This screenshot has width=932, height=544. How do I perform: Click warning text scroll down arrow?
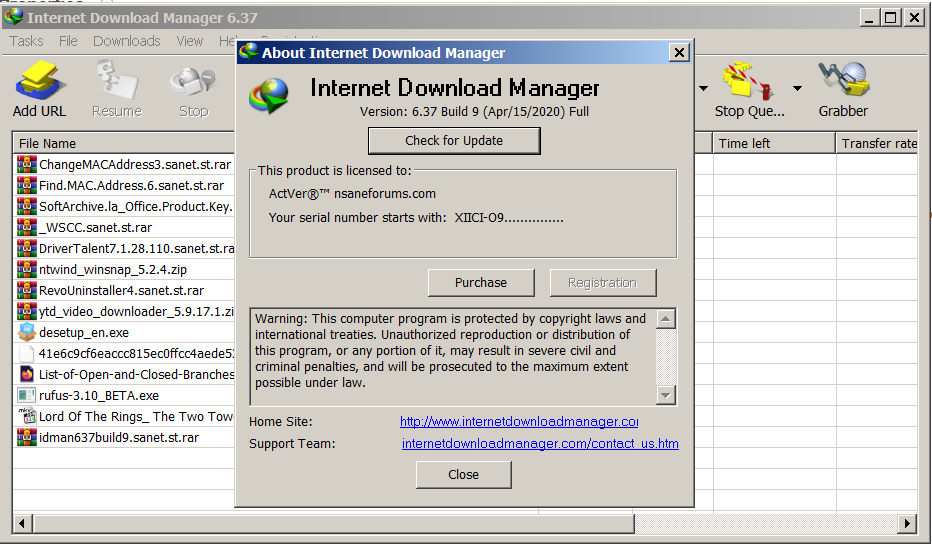pos(666,394)
